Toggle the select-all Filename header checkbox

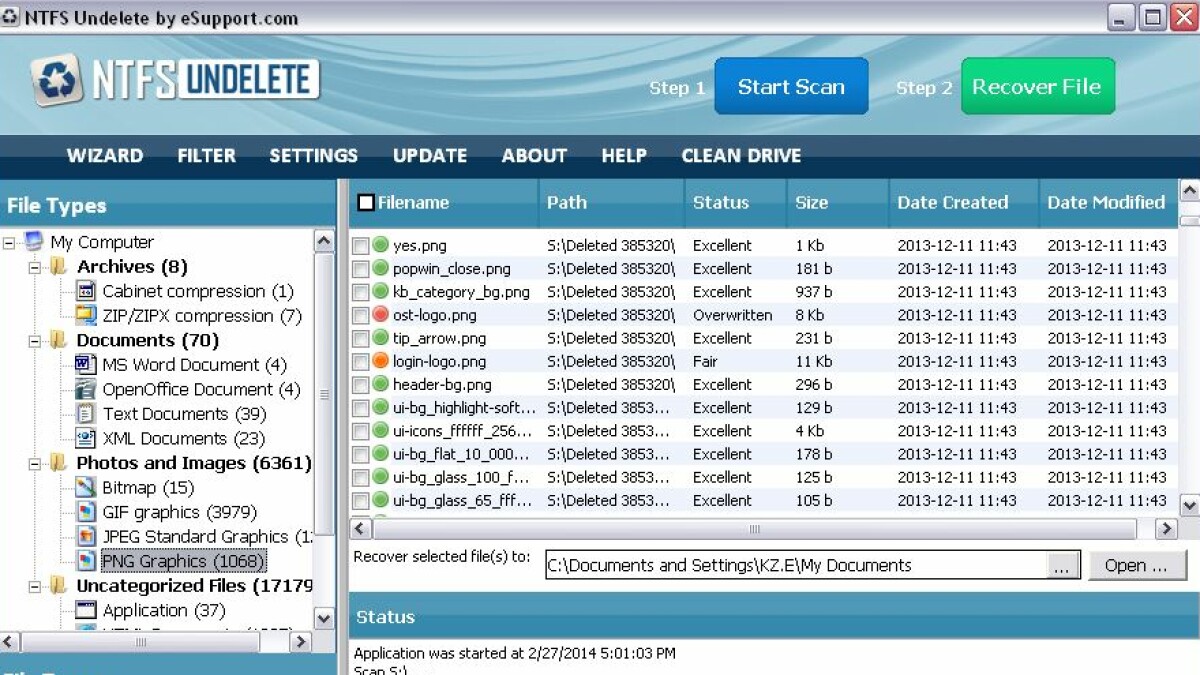366,203
